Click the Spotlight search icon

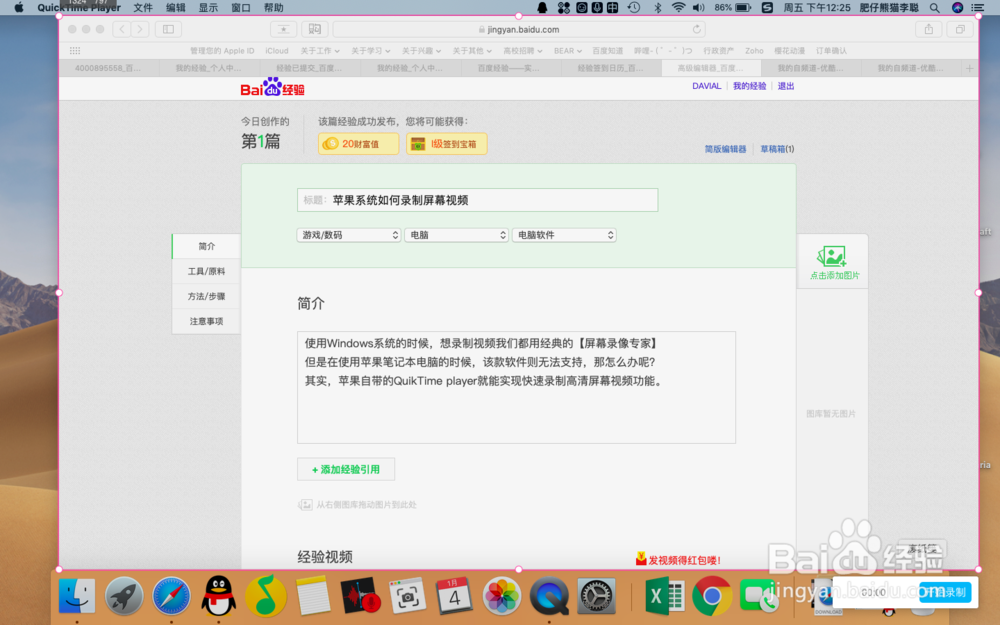(x=934, y=7)
